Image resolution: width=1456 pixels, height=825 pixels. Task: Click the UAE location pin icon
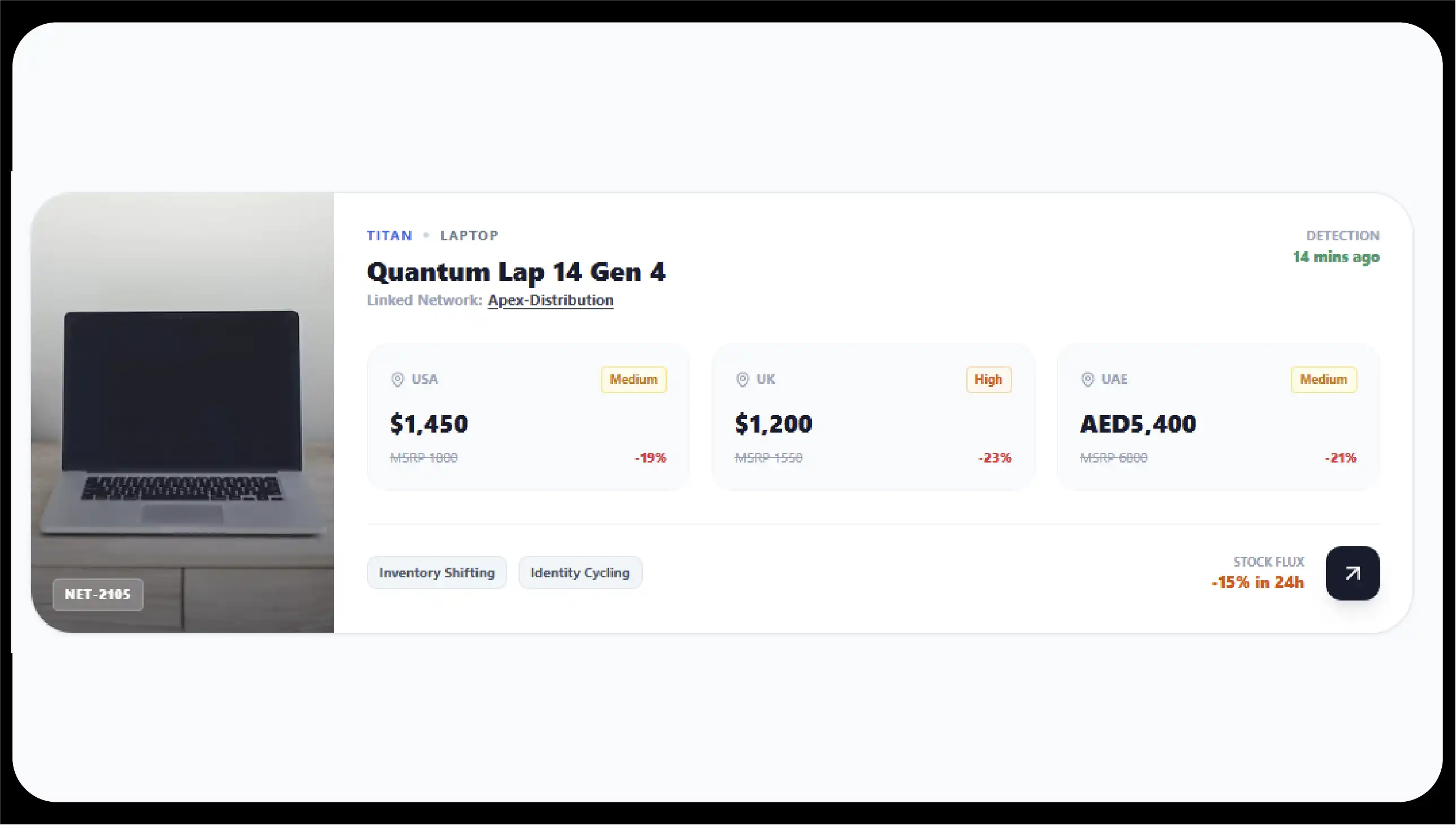(1087, 379)
